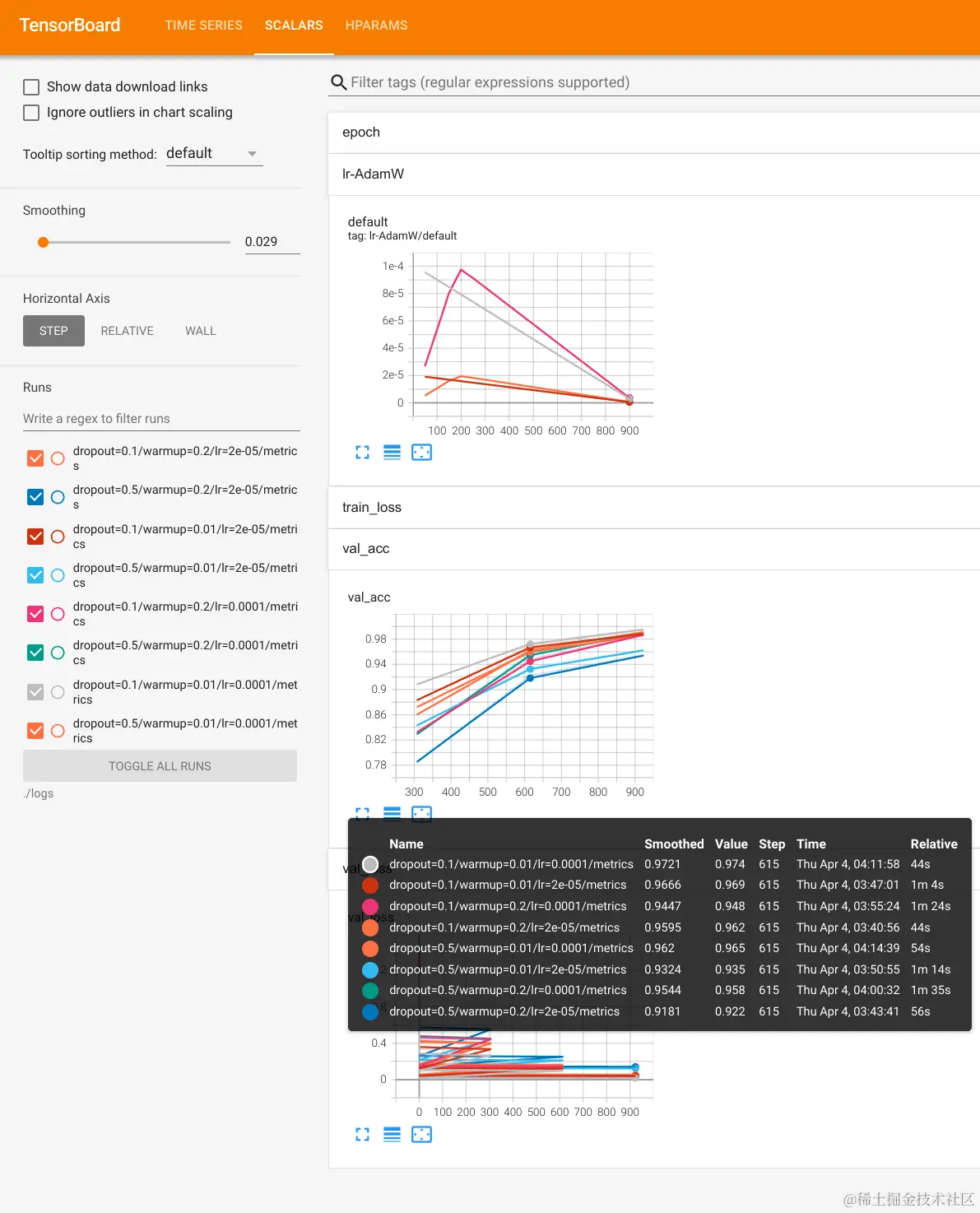Click the val_acc line chart area
The height and width of the screenshot is (1213, 980).
click(x=524, y=696)
